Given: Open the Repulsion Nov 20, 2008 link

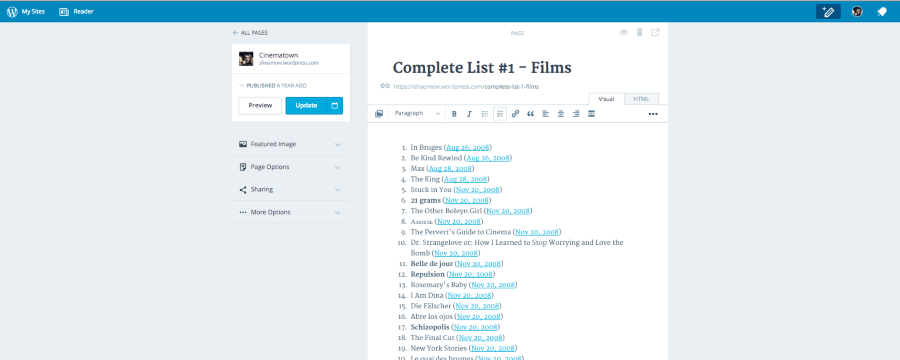Looking at the screenshot, I should 471,274.
